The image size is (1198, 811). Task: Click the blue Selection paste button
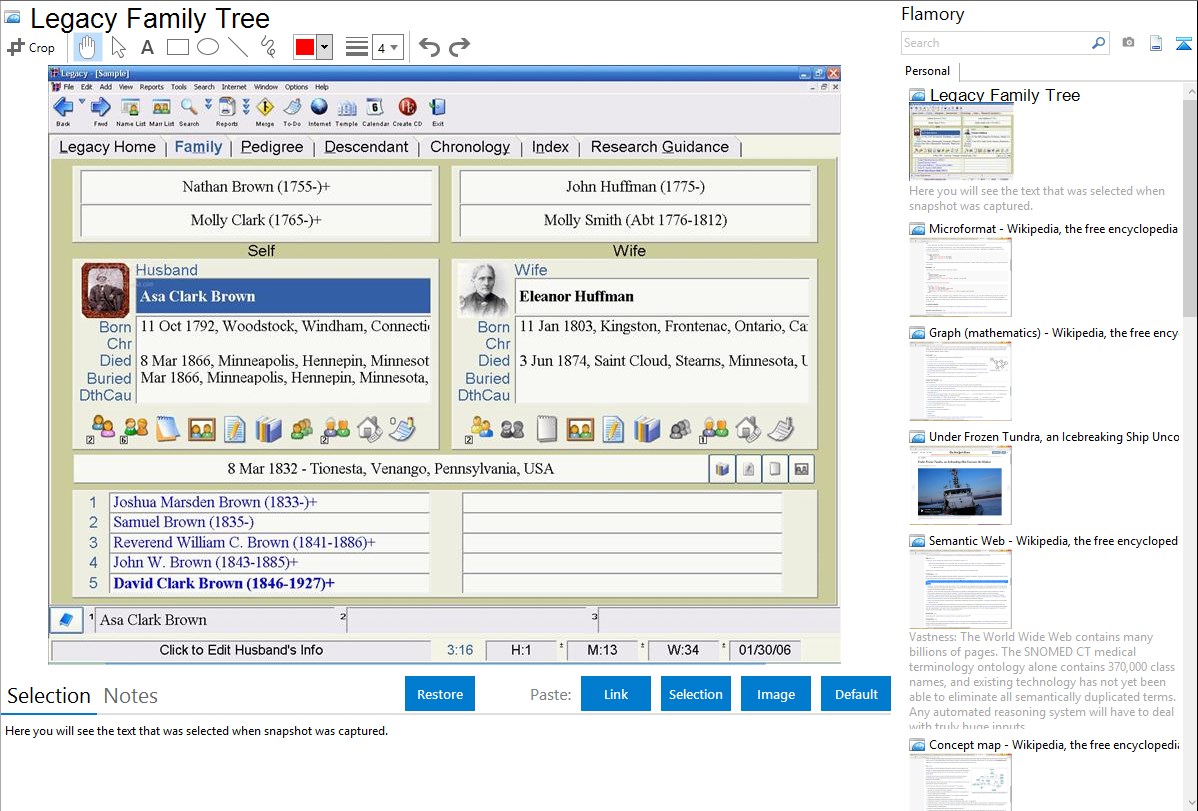click(695, 694)
